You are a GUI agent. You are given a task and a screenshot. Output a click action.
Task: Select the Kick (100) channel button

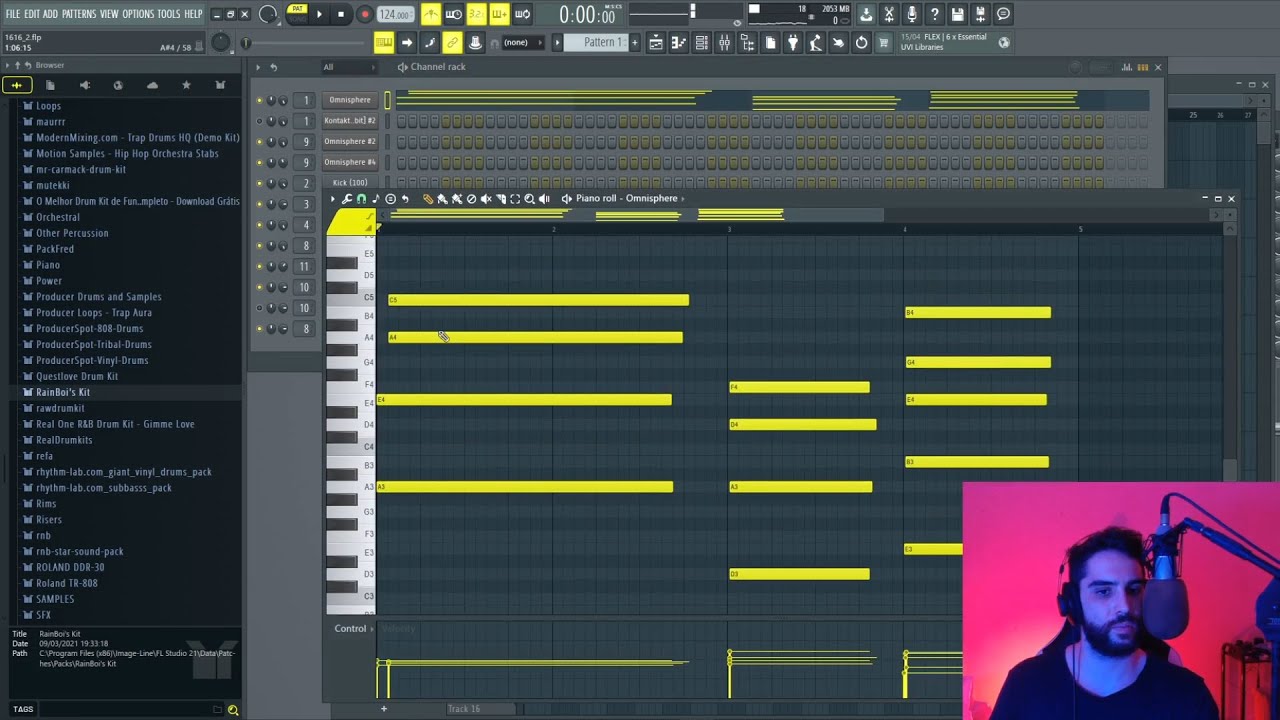point(350,183)
